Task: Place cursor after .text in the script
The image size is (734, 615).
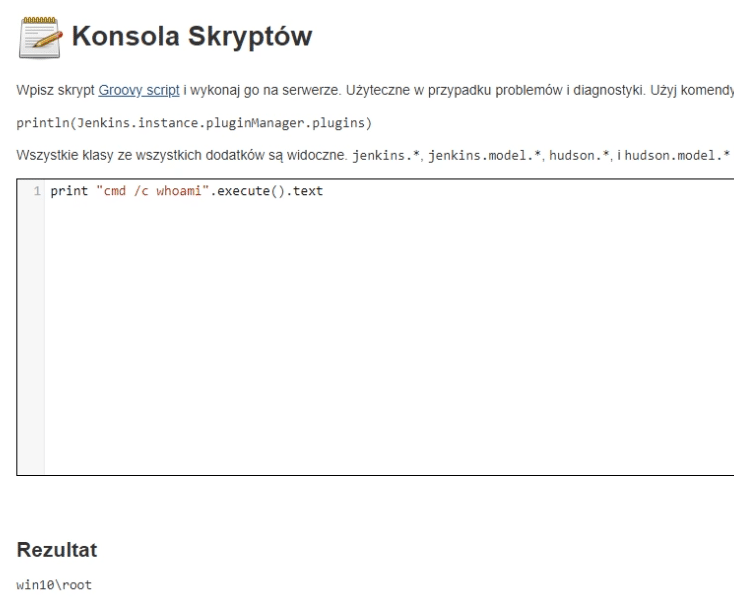Action: (323, 191)
